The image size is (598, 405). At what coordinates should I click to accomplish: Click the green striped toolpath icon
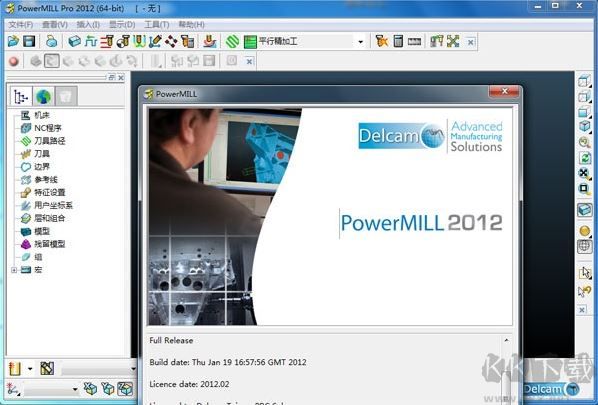click(x=232, y=41)
